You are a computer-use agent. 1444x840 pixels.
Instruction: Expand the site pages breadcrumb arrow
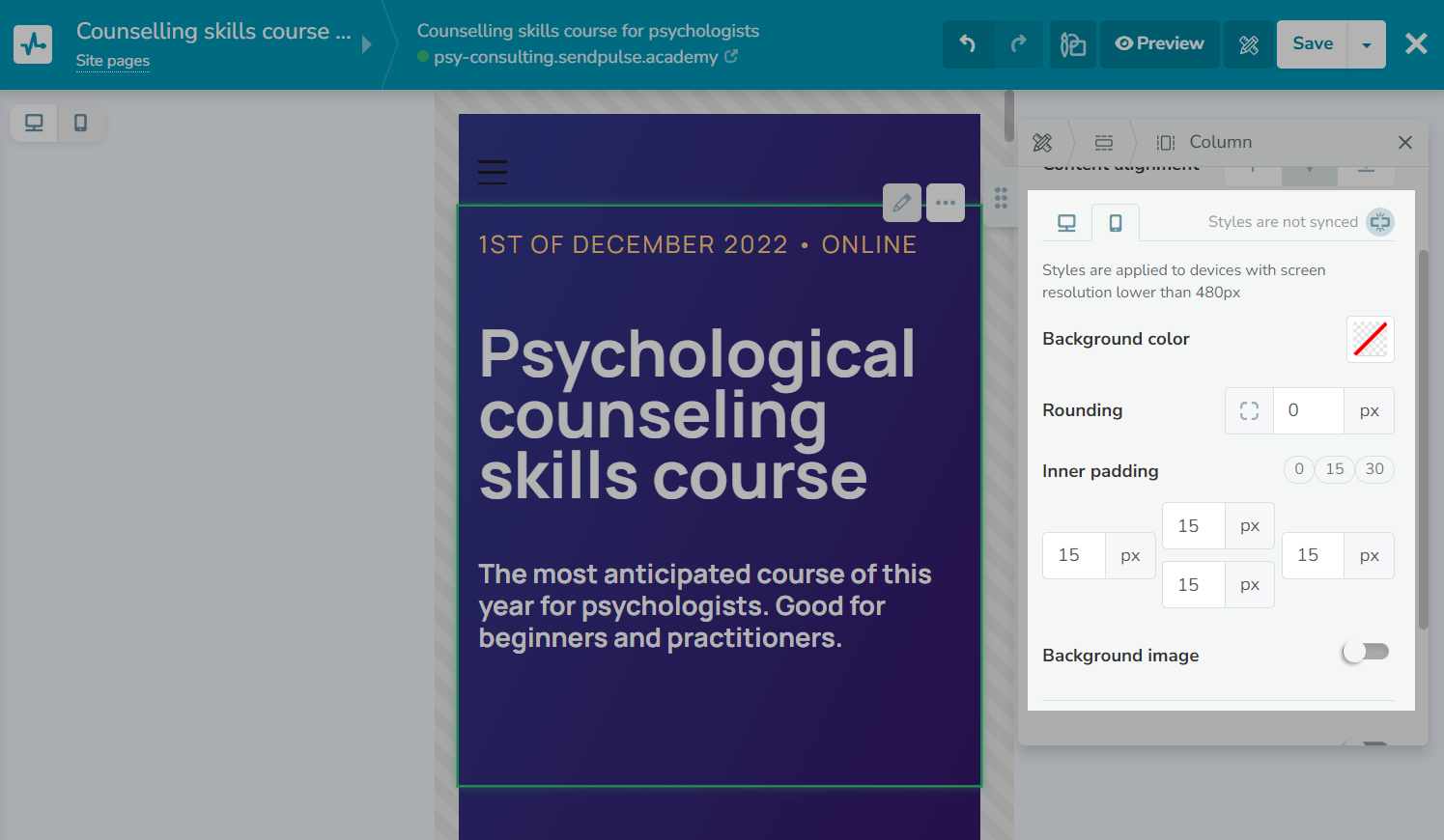tap(367, 44)
